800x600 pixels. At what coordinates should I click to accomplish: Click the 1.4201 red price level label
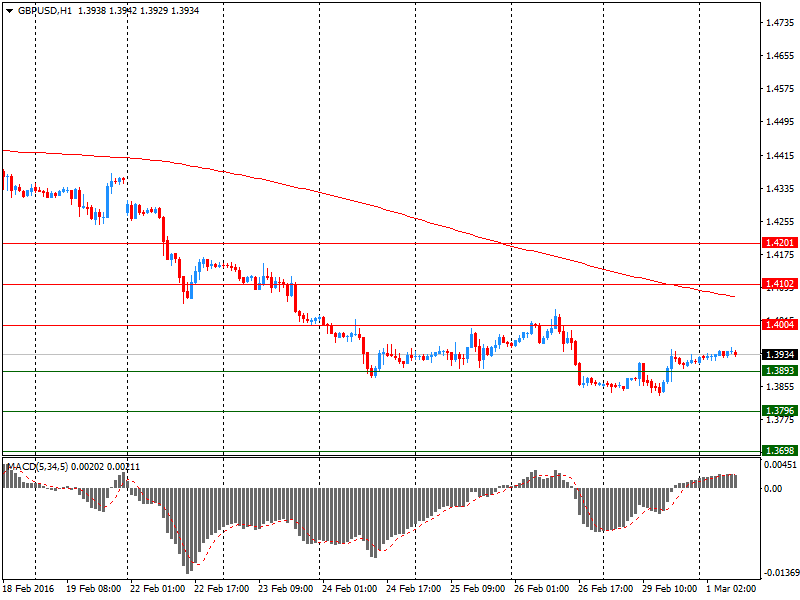[780, 242]
